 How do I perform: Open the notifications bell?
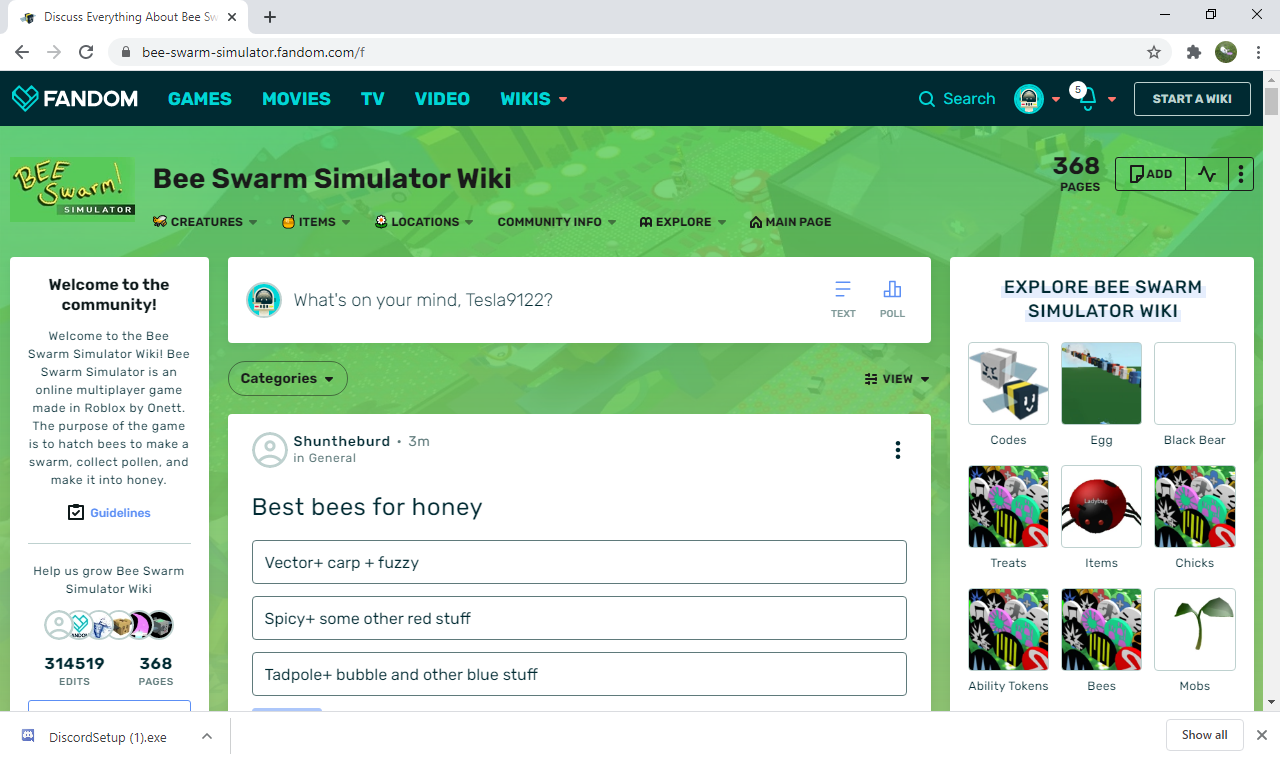click(x=1087, y=99)
